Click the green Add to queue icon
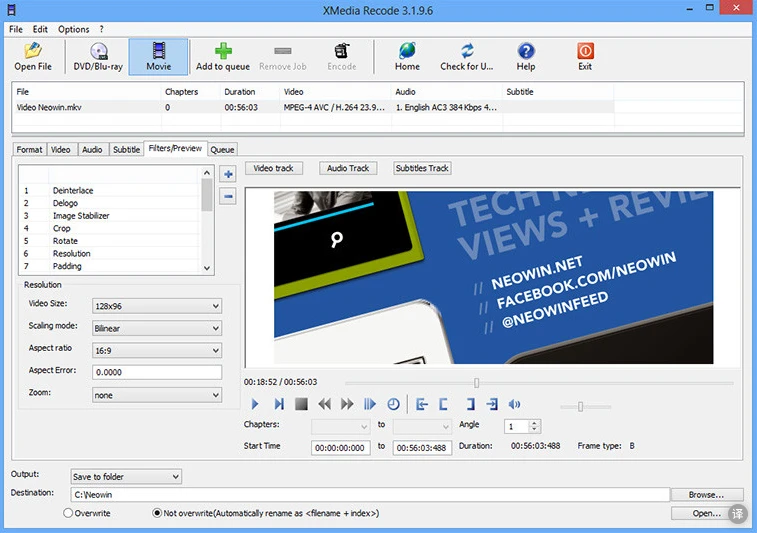 [223, 56]
